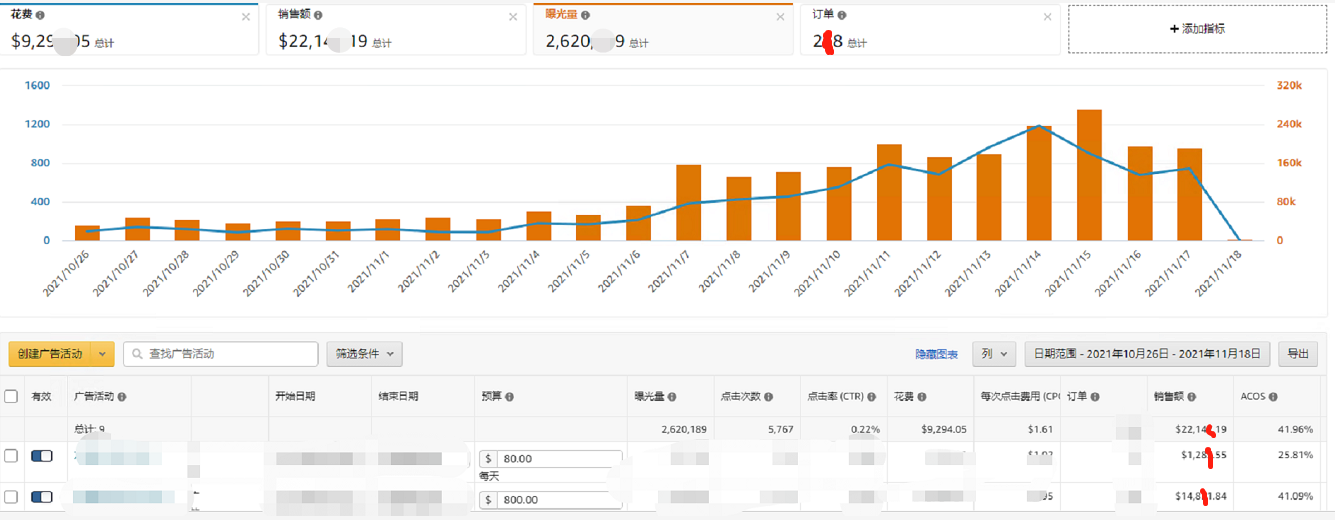Click the 查找广告活动 search field
Viewport: 1335px width, 520px height.
[219, 354]
